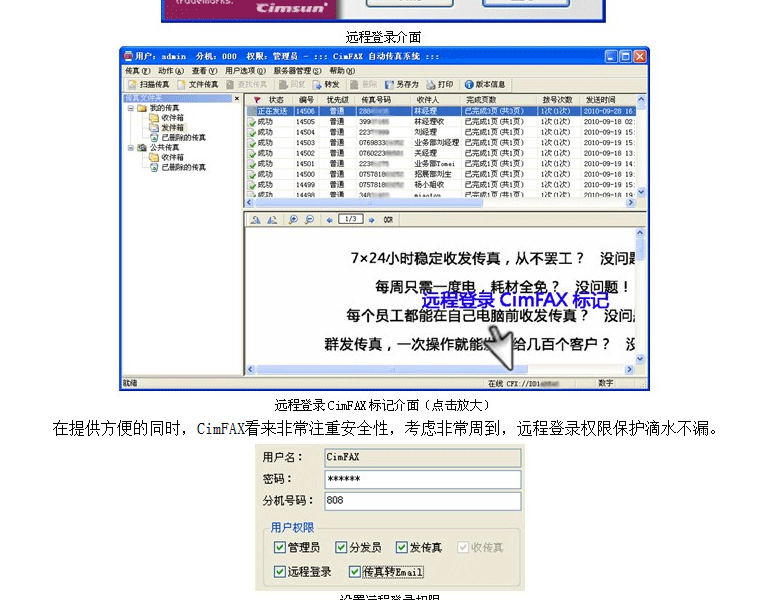Viewport: 760px width, 600px height.
Task: Open the Server Management (服务器管理) menu
Action: coord(297,71)
